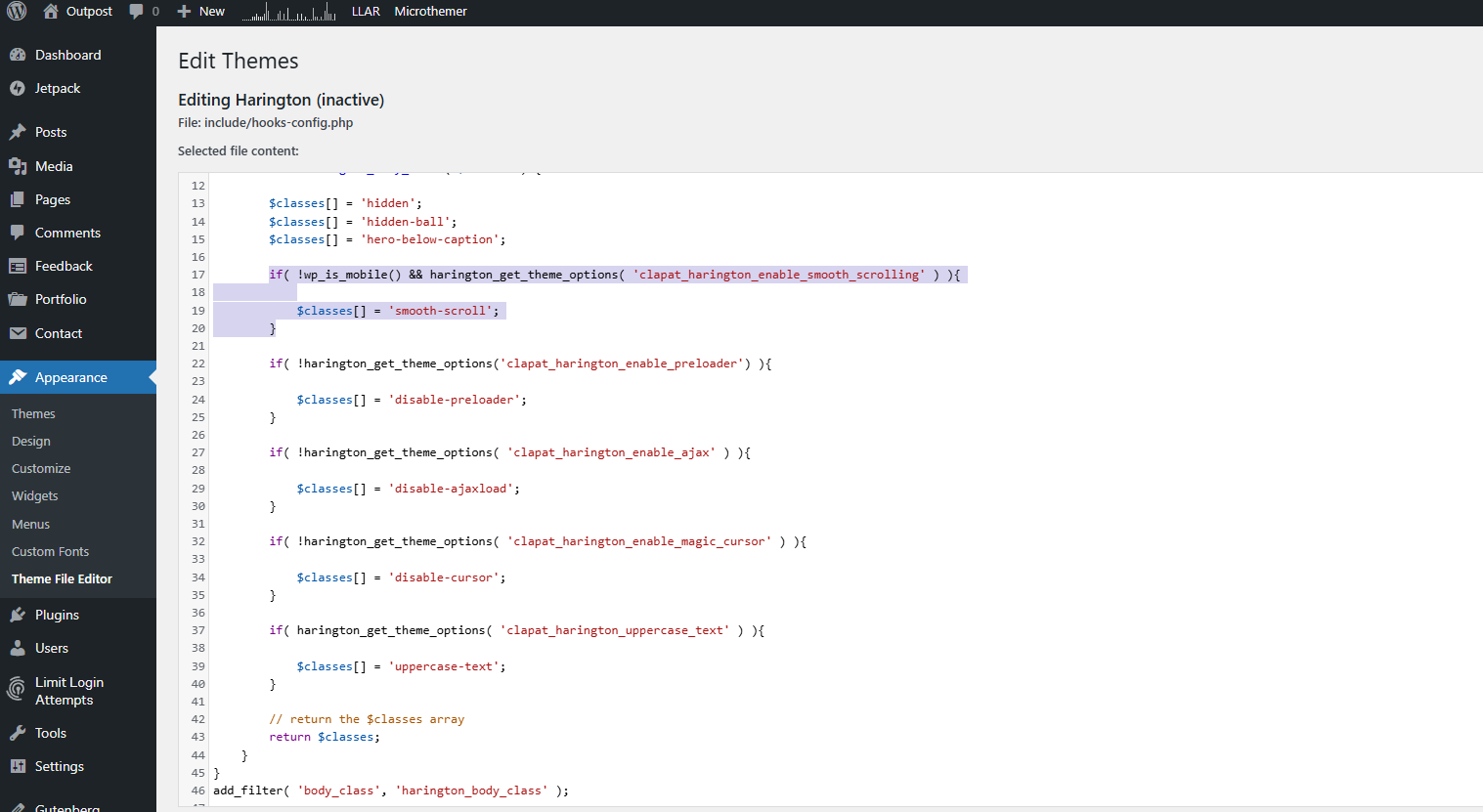This screenshot has width=1483, height=812.
Task: Open the Plugins section
Action: [x=57, y=615]
